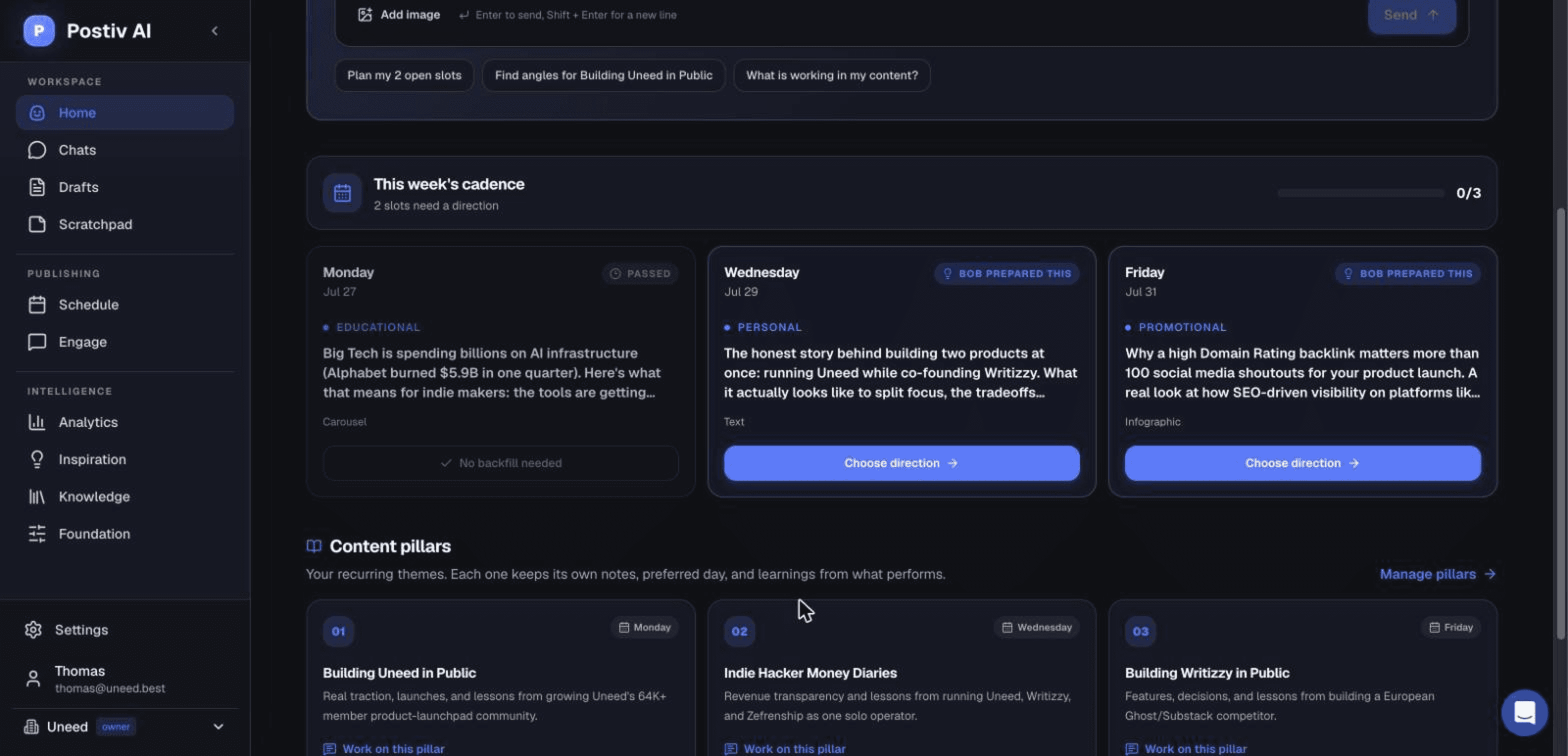Choose direction for Friday's post

tap(1302, 463)
